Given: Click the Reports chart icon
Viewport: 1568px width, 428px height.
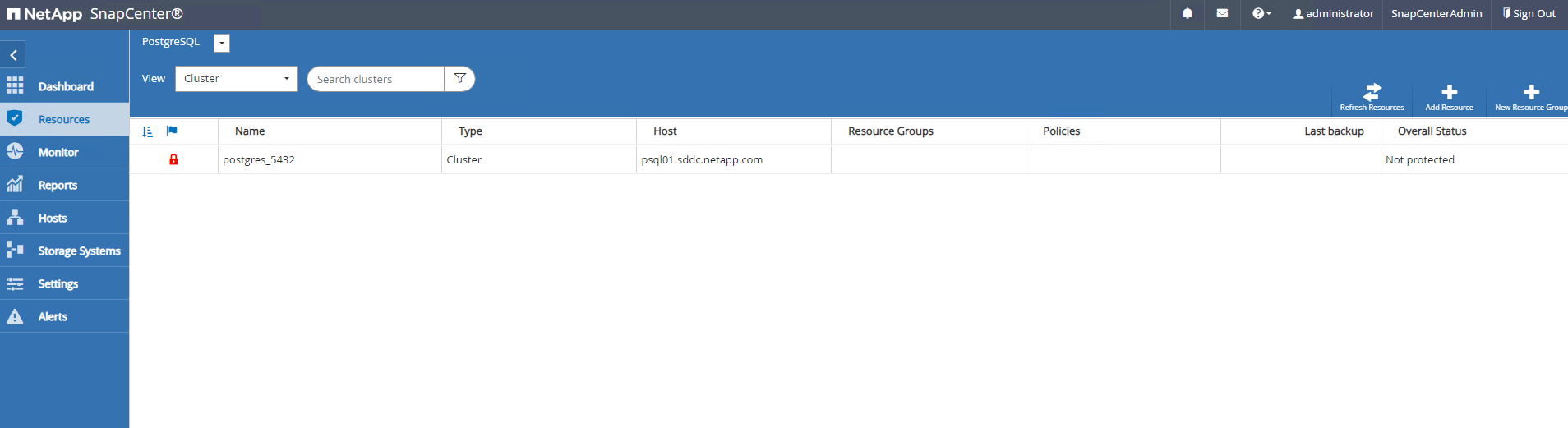Looking at the screenshot, I should pos(15,184).
